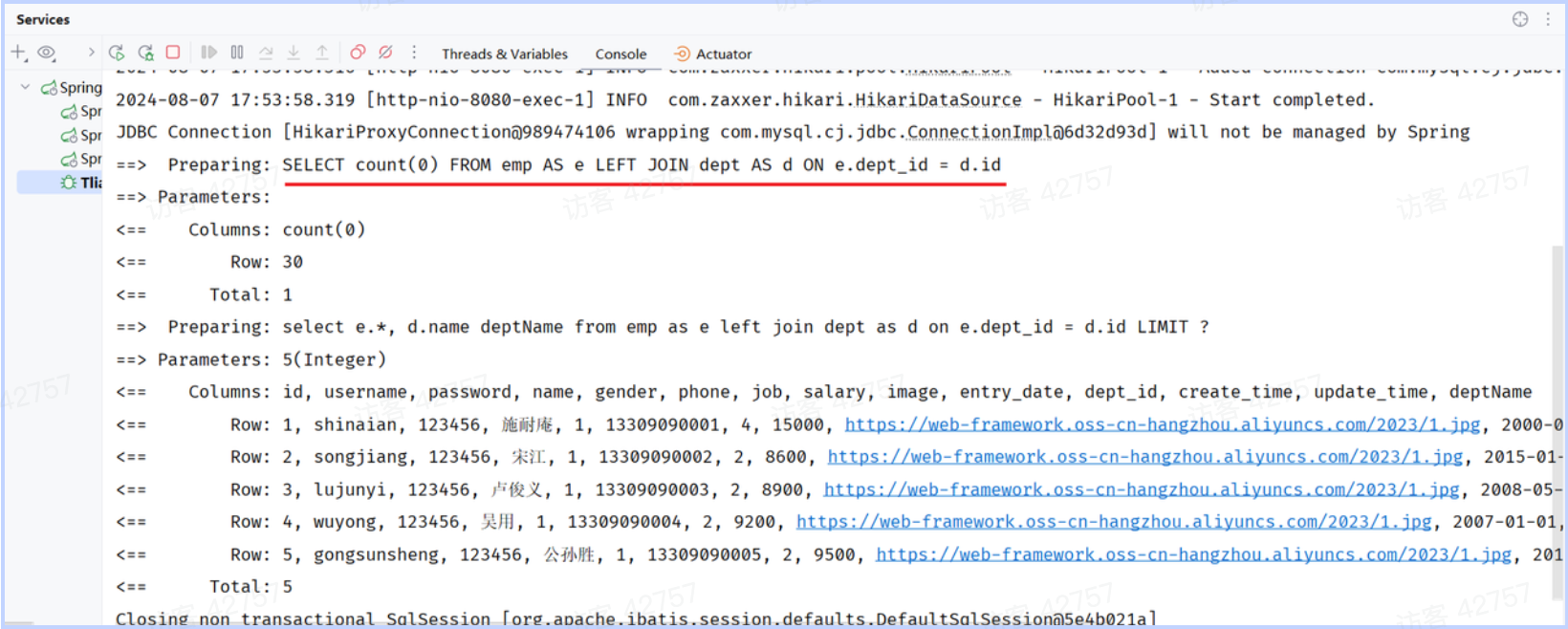Resume the paused program

208,53
